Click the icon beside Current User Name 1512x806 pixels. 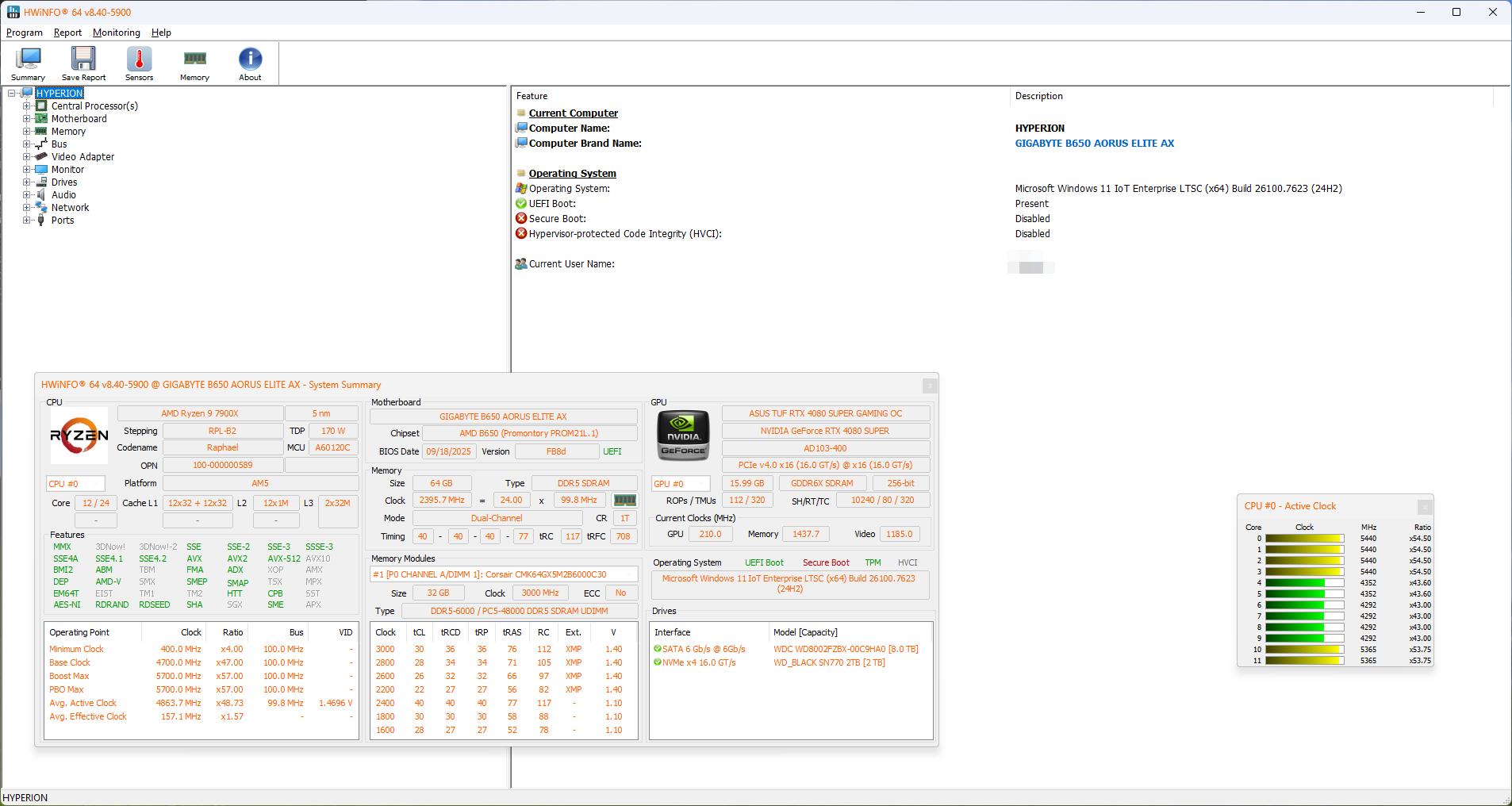pos(521,264)
